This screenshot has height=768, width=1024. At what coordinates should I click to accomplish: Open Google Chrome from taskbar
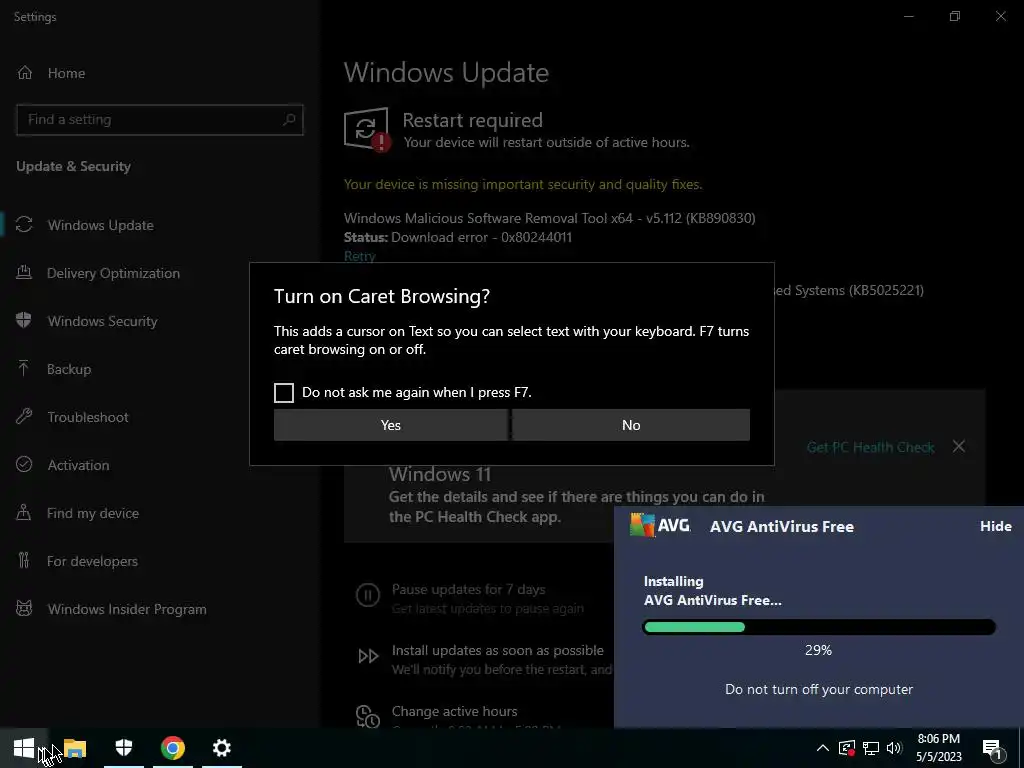[x=172, y=748]
